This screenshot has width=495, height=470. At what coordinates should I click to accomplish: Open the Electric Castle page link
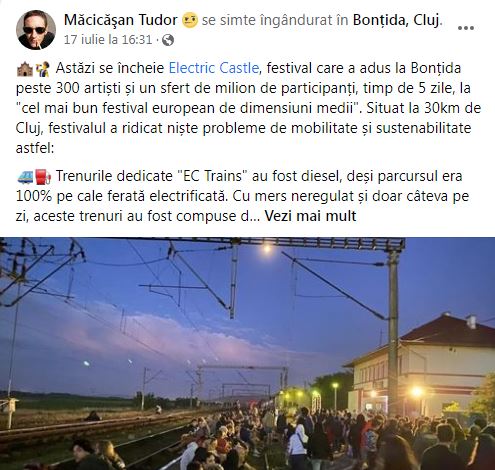point(214,68)
